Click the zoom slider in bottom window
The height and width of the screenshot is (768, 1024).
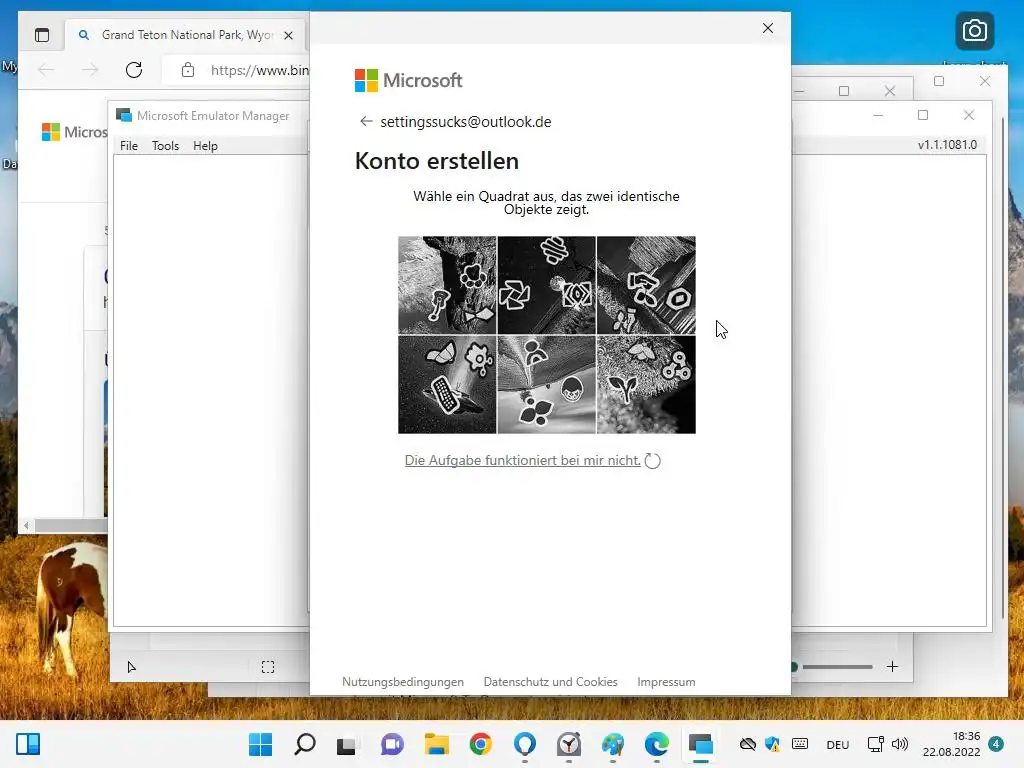point(832,667)
